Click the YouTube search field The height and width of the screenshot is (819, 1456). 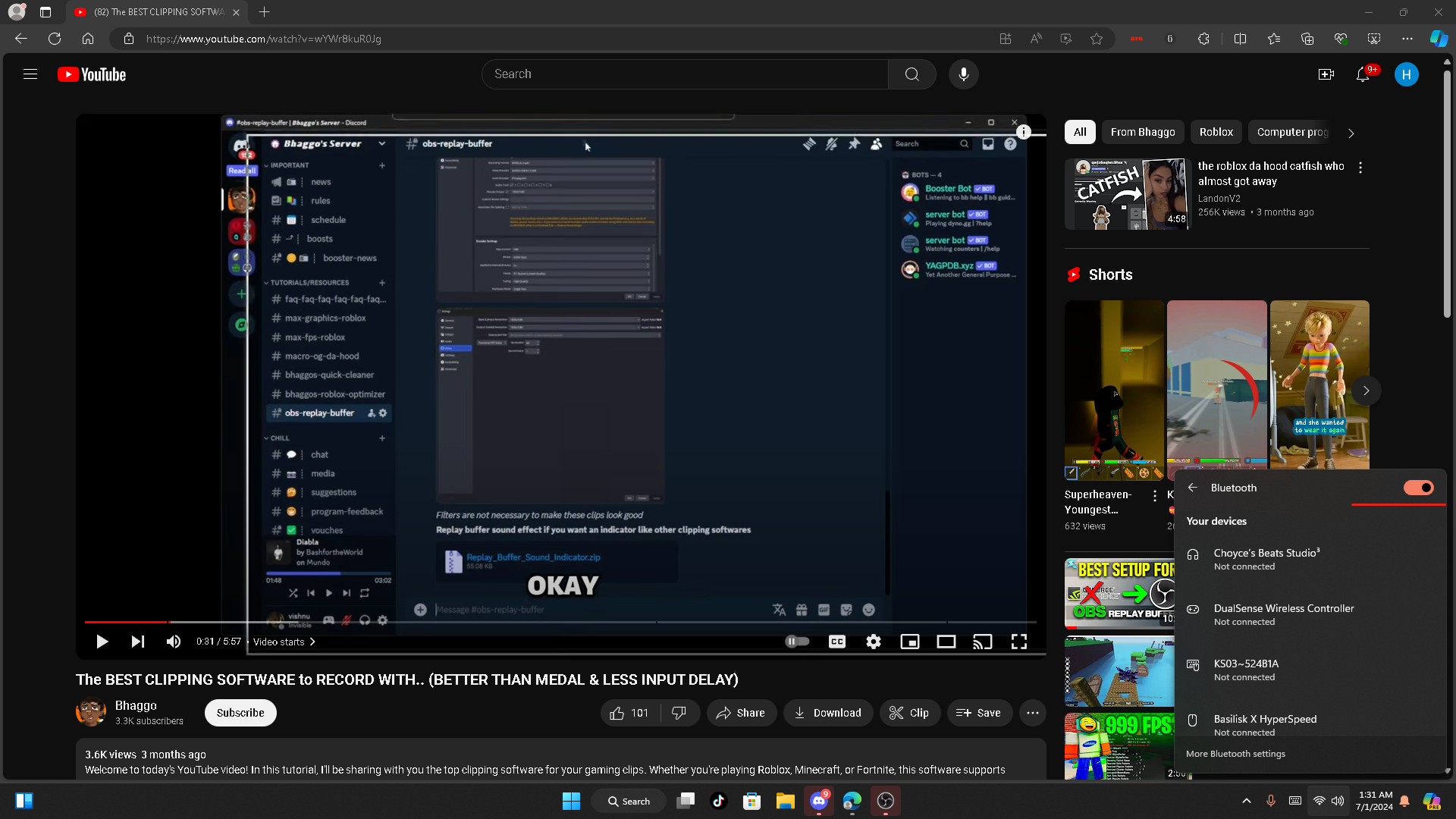coord(685,74)
